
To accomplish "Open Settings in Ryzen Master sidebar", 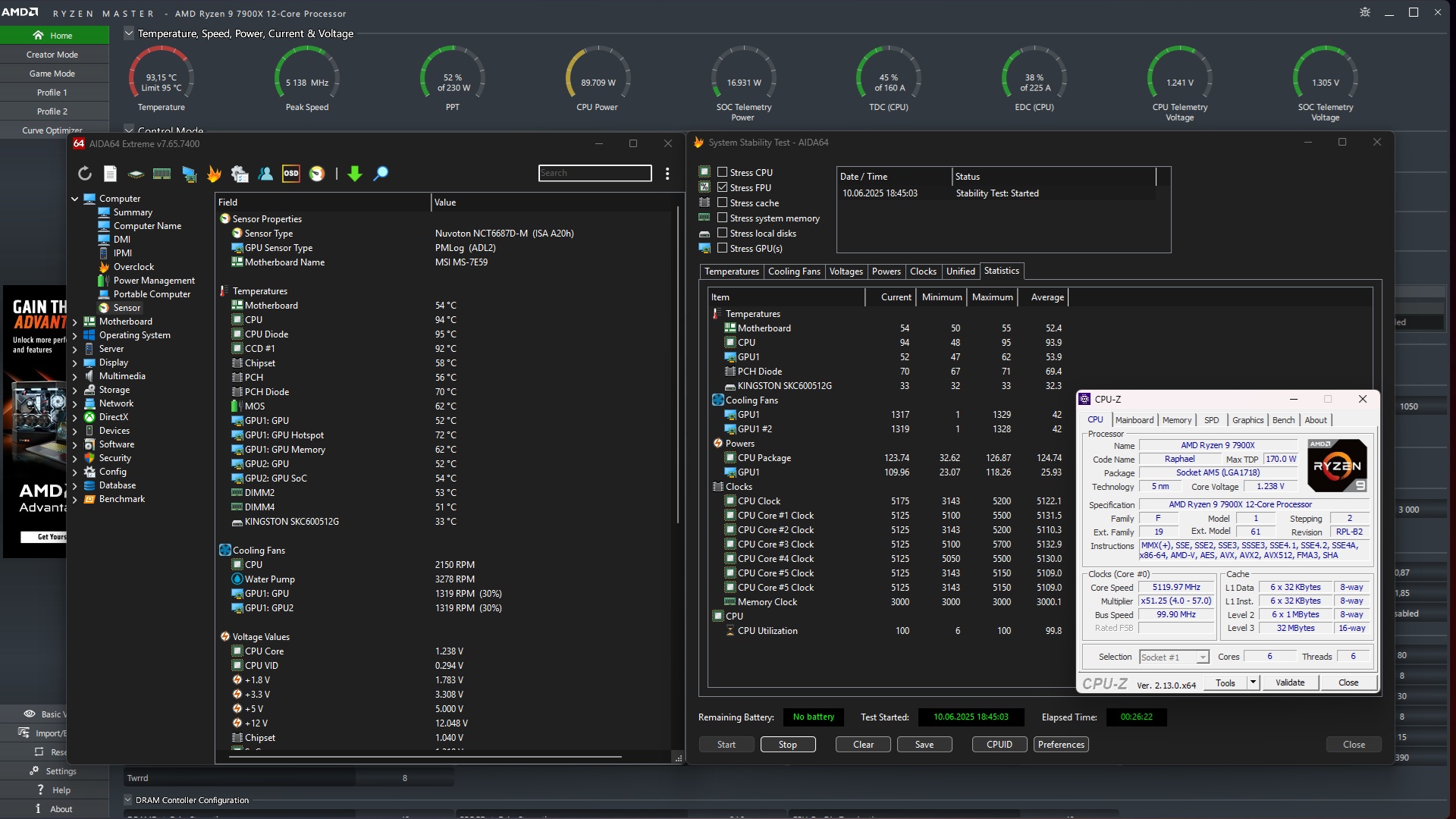I will point(54,771).
